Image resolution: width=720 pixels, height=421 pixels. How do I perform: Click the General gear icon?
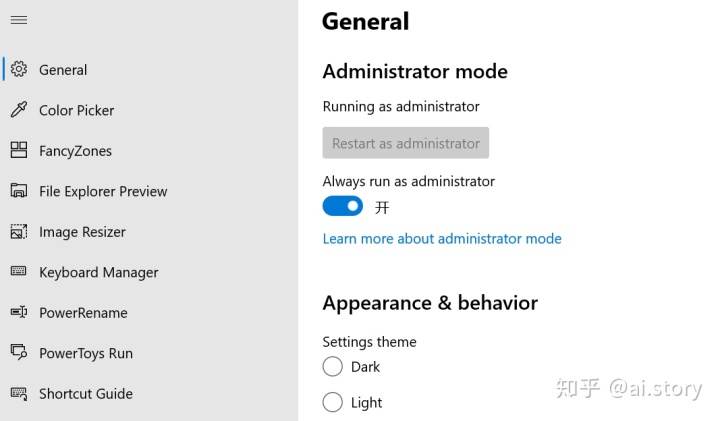point(19,69)
